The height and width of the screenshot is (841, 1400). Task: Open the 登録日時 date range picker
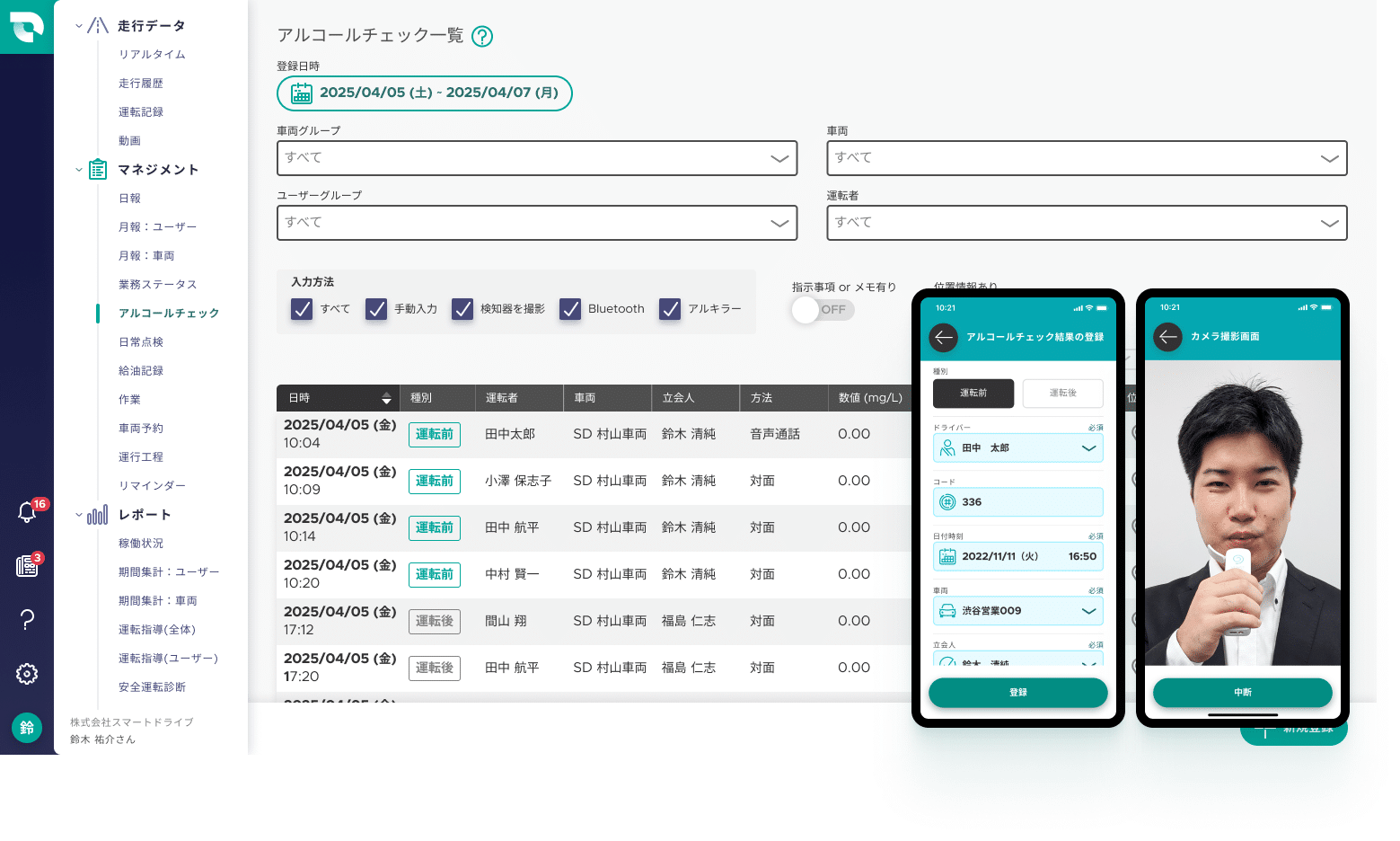click(425, 93)
